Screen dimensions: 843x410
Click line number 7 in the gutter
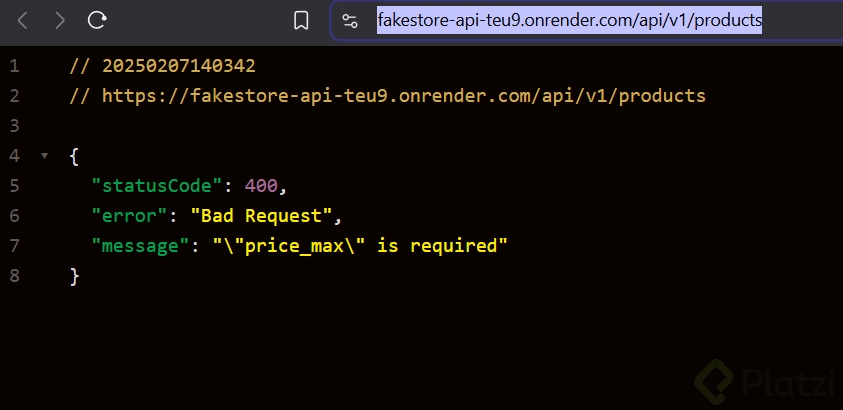[13, 246]
